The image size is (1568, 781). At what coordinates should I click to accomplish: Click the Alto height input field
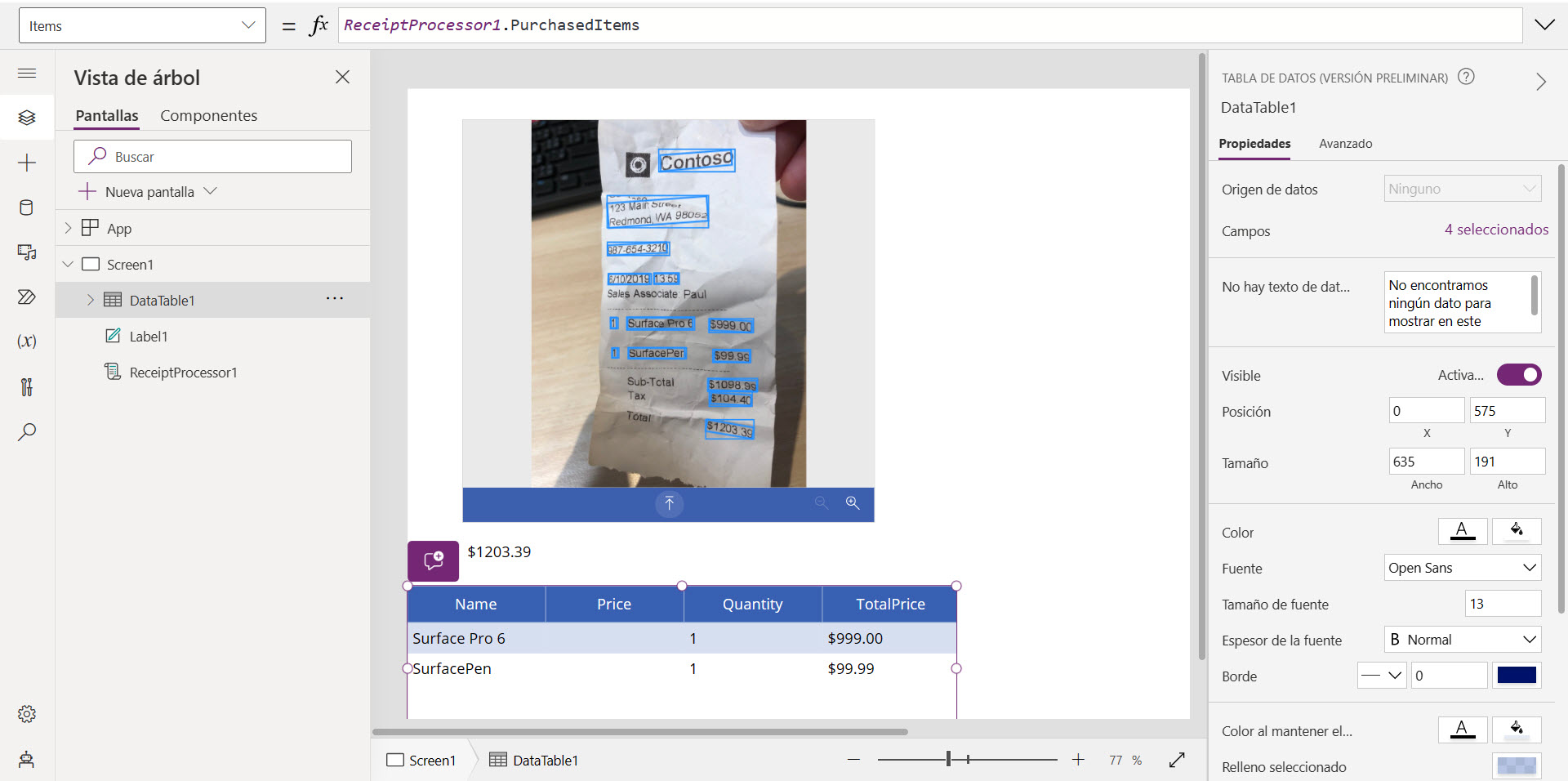coord(1508,462)
